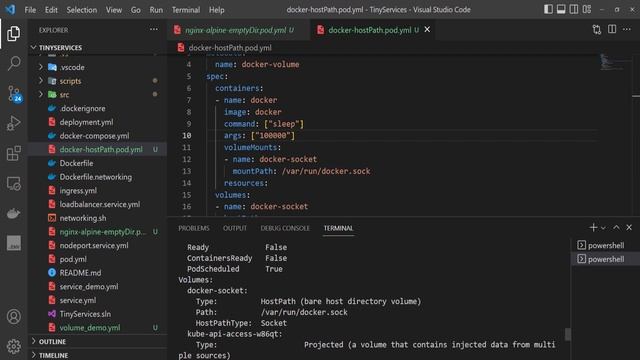Split the editor to the right
Viewport: 640px width, 360px height.
pyautogui.click(x=612, y=29)
